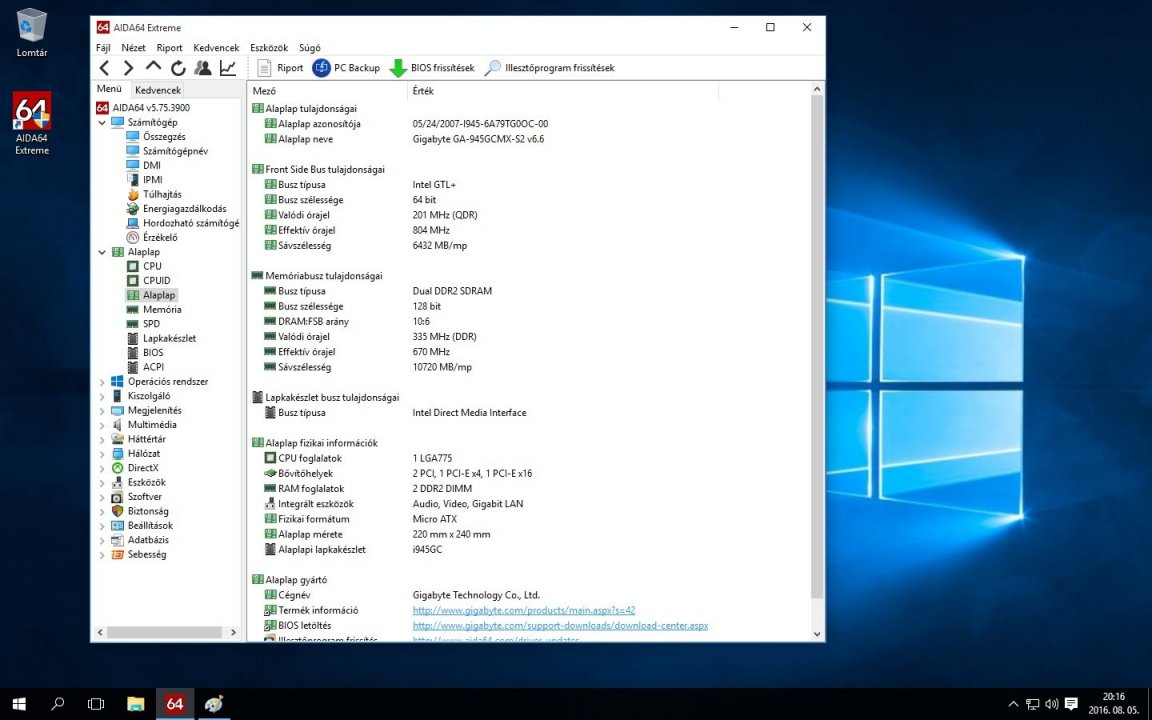1152x720 pixels.
Task: Collapse the Számítógép tree node
Action: (102, 123)
